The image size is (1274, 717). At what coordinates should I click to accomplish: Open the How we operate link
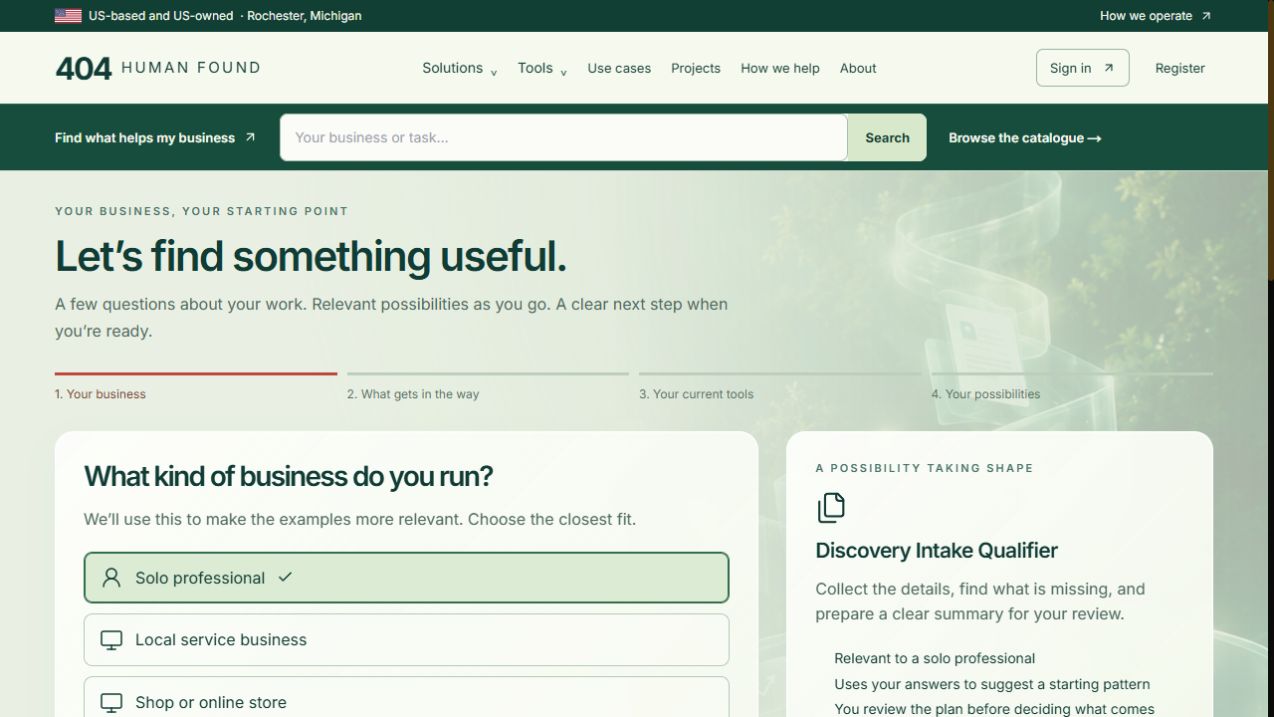(x=1155, y=16)
